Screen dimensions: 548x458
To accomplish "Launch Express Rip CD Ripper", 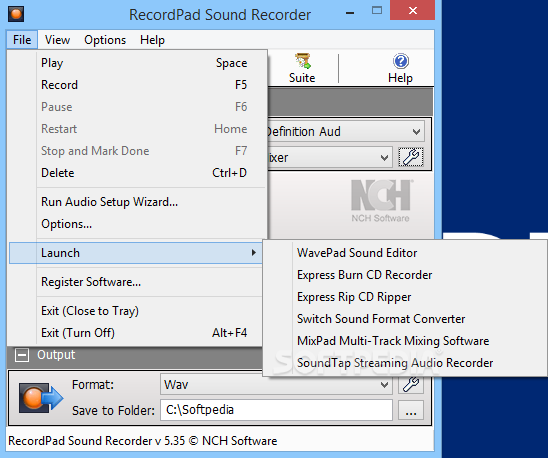I will (x=405, y=297).
